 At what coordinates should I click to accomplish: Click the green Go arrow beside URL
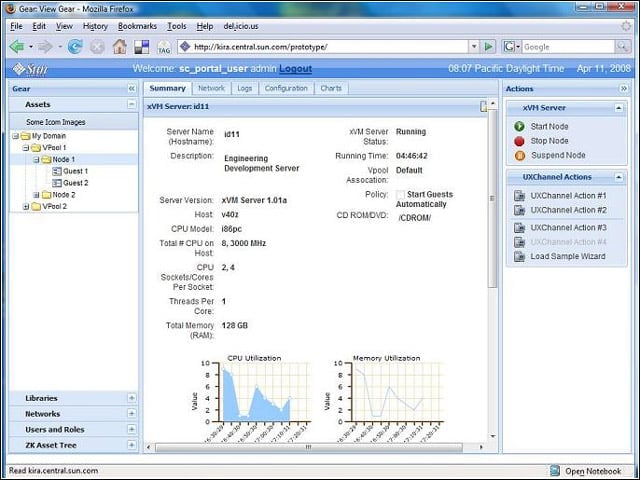coord(488,47)
